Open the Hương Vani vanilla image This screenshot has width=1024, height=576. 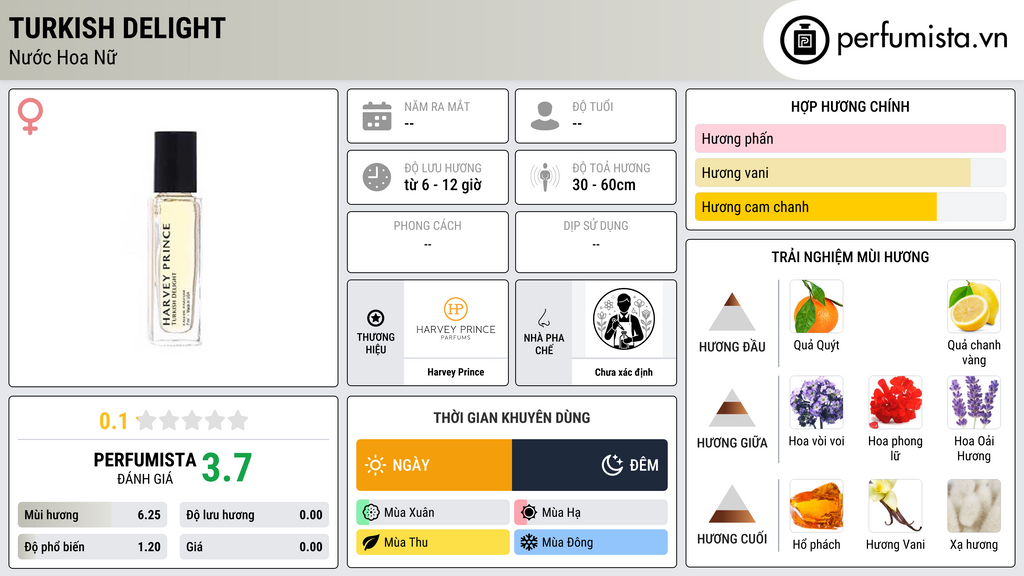pyautogui.click(x=895, y=506)
